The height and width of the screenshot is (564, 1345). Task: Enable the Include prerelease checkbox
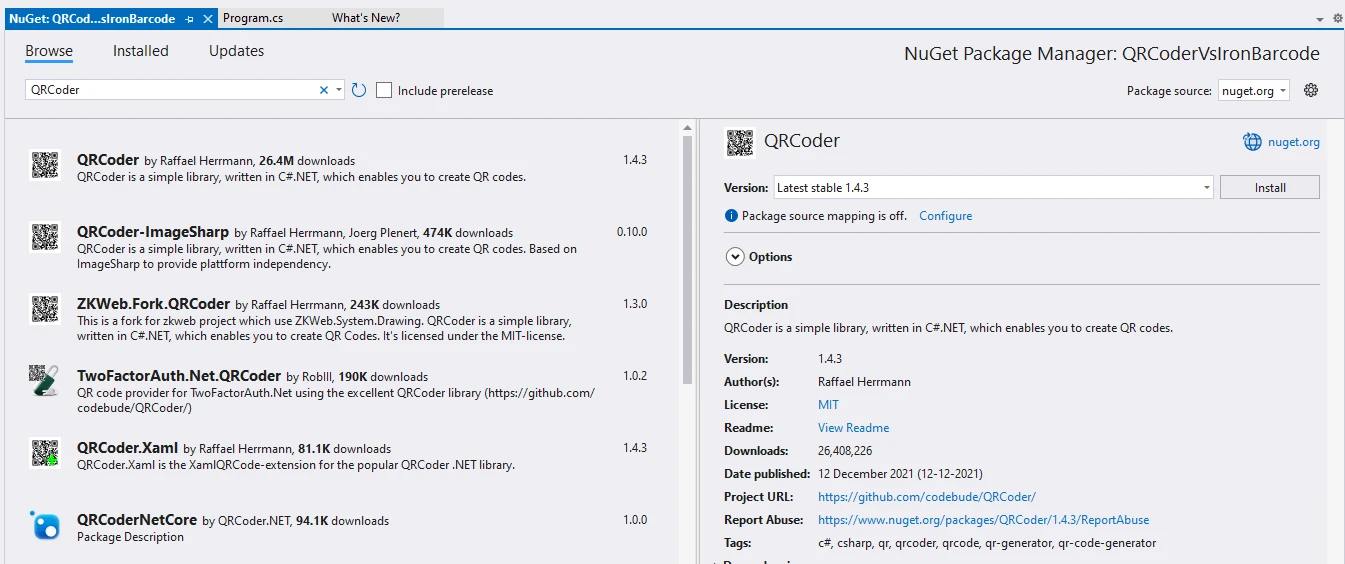[384, 91]
